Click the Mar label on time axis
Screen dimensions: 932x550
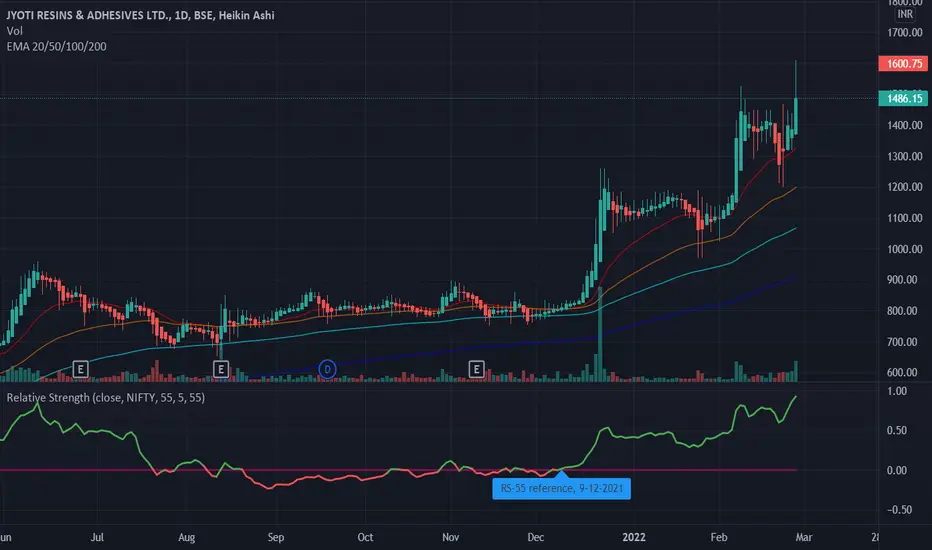click(x=804, y=537)
